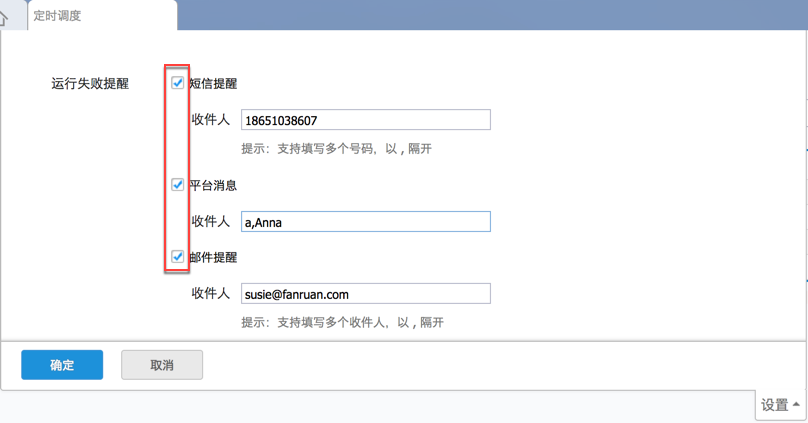Click the 运行失败提醒 section label
808x423 pixels.
tap(90, 84)
